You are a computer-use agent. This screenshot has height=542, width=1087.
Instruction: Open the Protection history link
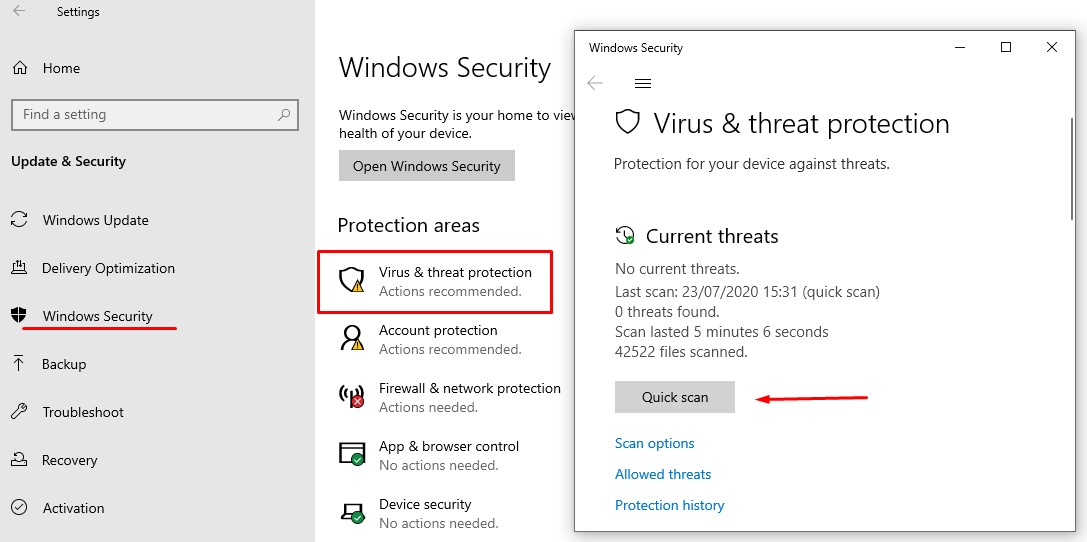point(670,505)
